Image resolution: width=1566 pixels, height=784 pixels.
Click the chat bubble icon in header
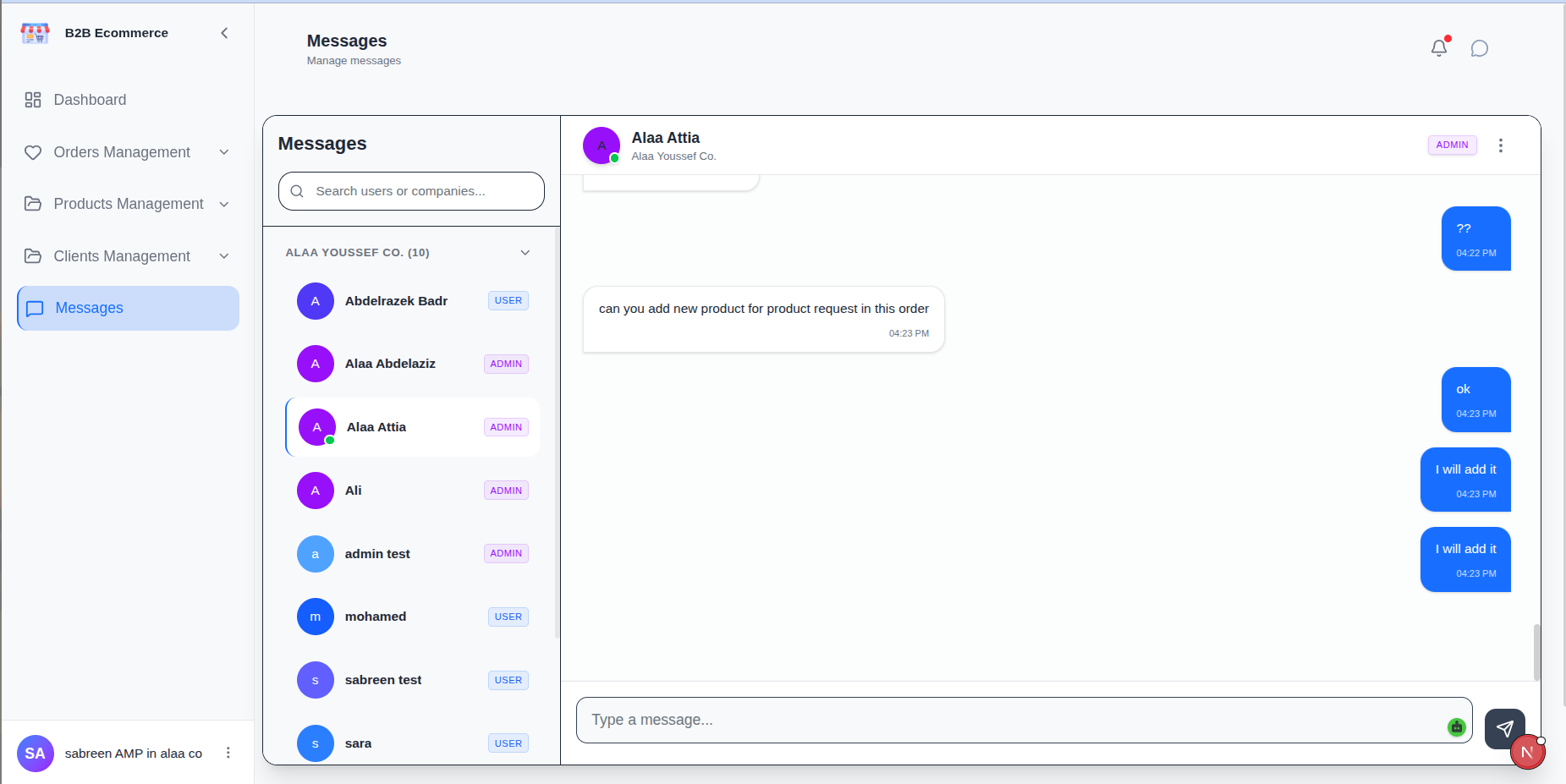tap(1480, 48)
